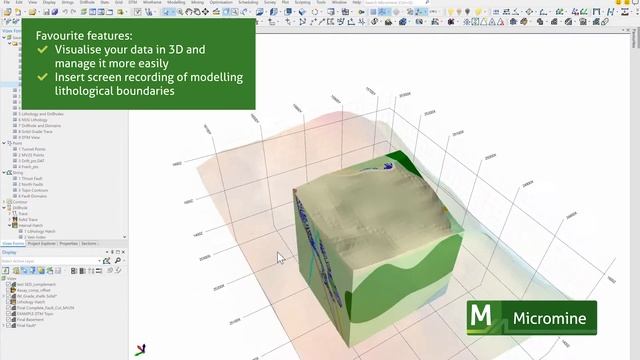This screenshot has width=640, height=360.
Task: Collapse the String tree node
Action: (4, 173)
